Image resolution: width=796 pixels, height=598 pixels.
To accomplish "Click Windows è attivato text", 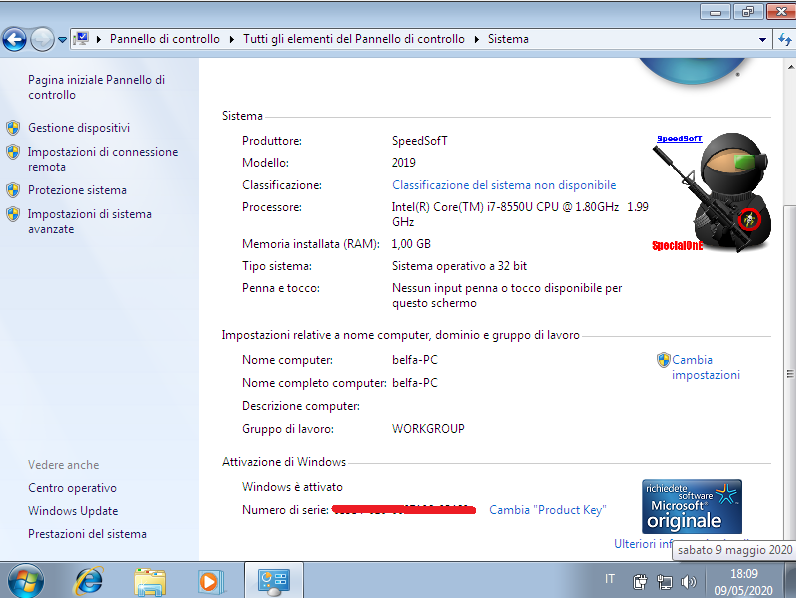I will [x=292, y=487].
